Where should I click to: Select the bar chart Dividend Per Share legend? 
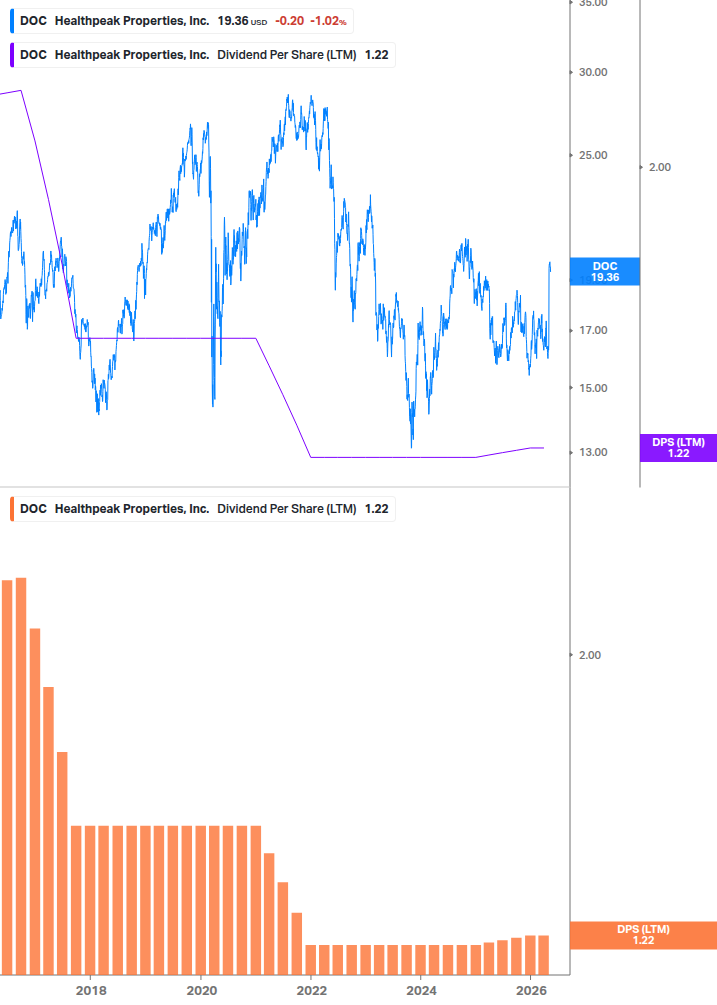(x=202, y=509)
